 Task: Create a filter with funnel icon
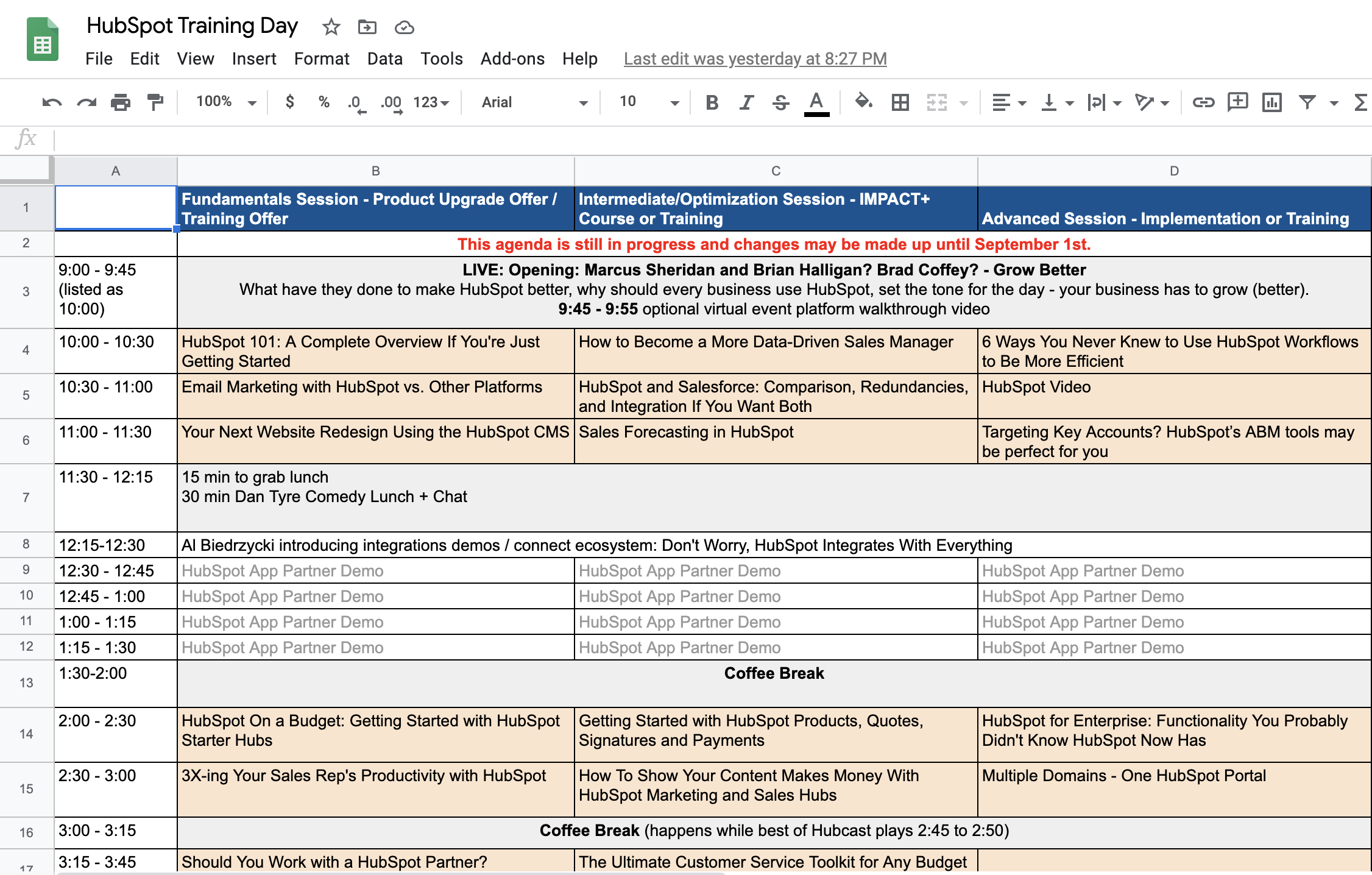(x=1307, y=102)
